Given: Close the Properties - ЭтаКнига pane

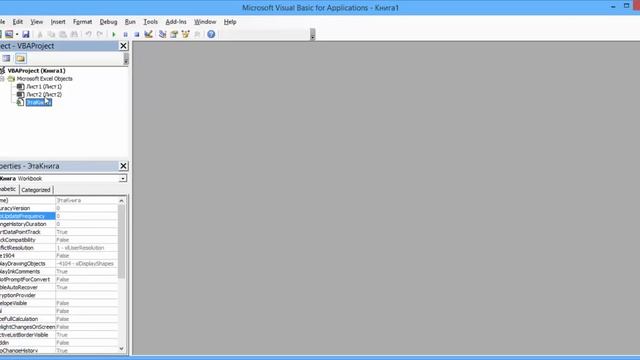Looking at the screenshot, I should pyautogui.click(x=123, y=166).
